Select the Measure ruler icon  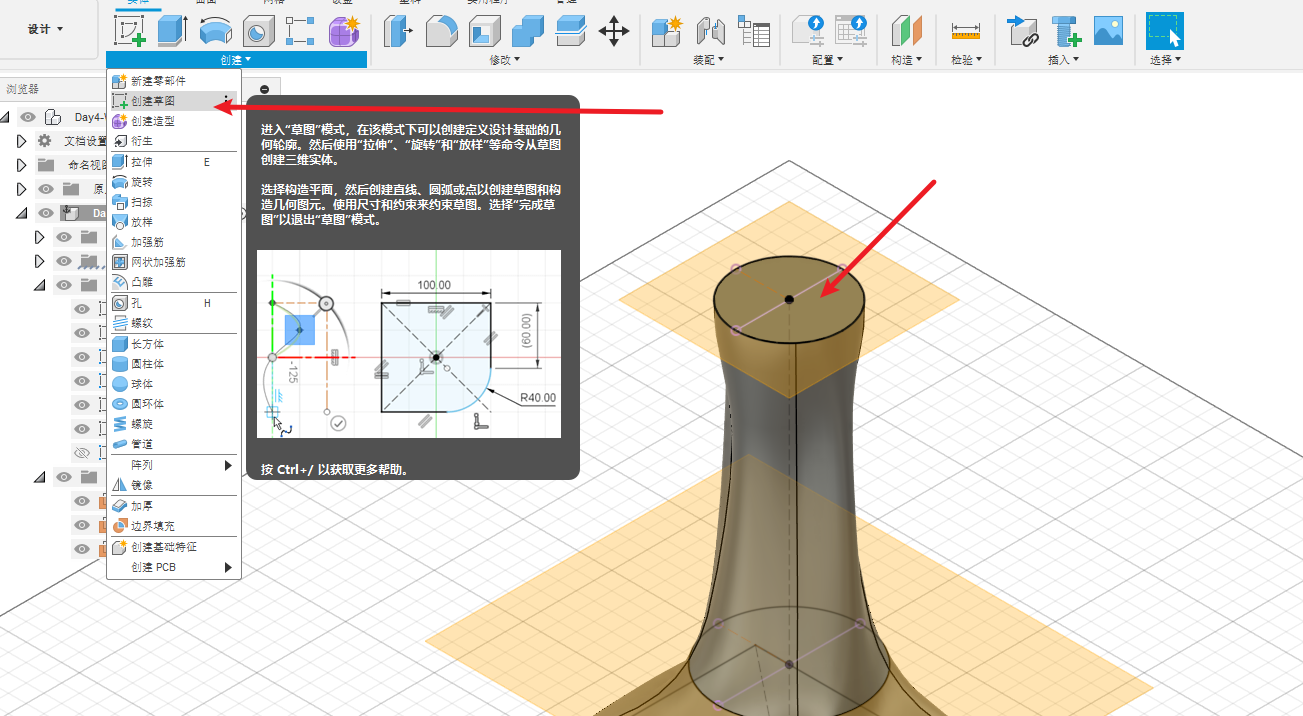pyautogui.click(x=965, y=31)
